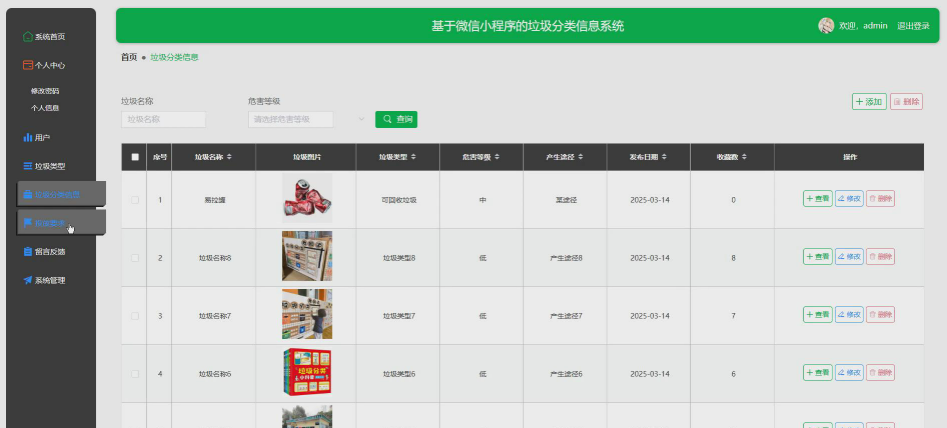This screenshot has height=428, width=947.
Task: Click the 垃圾图片 column header
Action: (x=307, y=157)
